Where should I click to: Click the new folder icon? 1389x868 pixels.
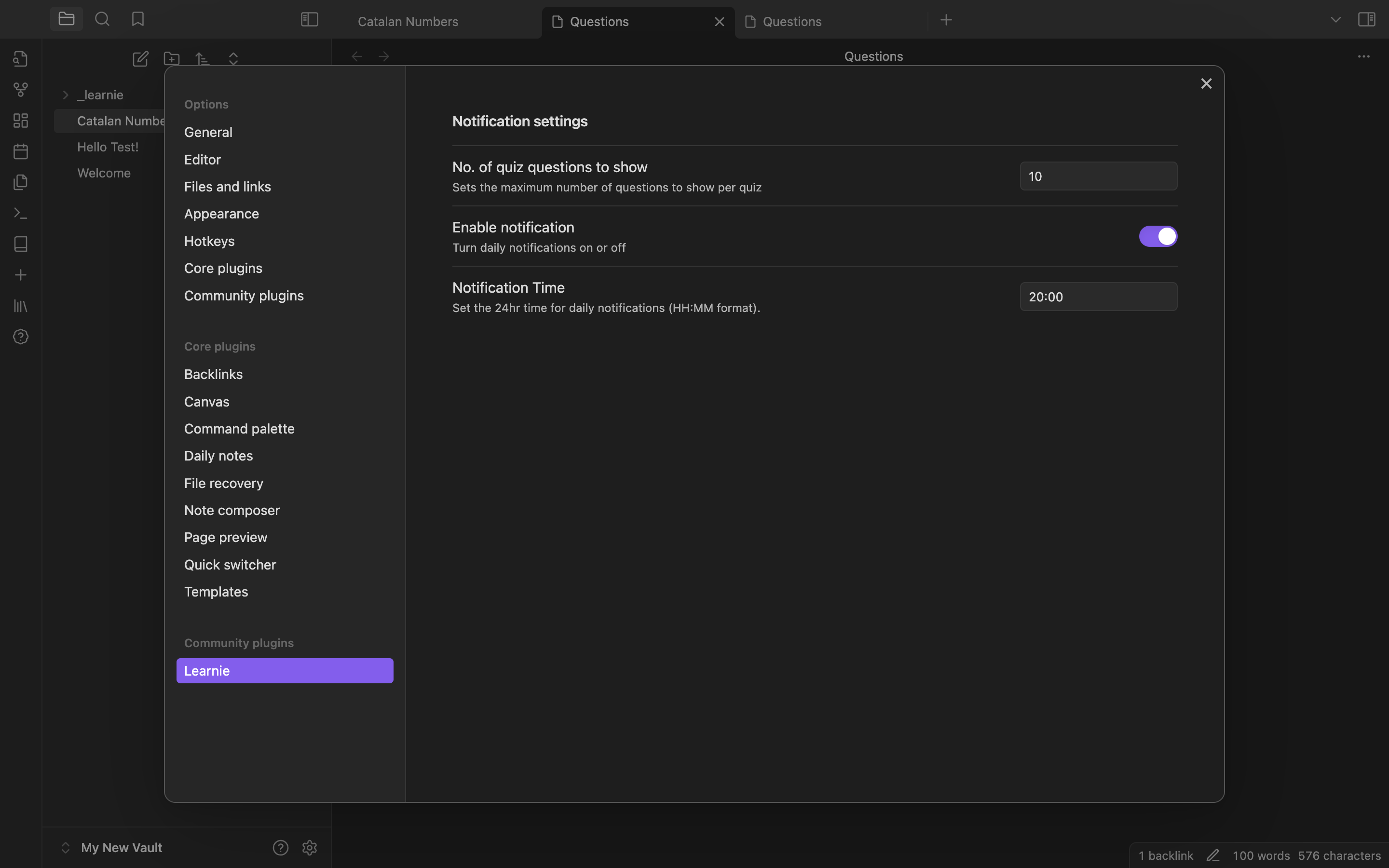click(x=172, y=58)
